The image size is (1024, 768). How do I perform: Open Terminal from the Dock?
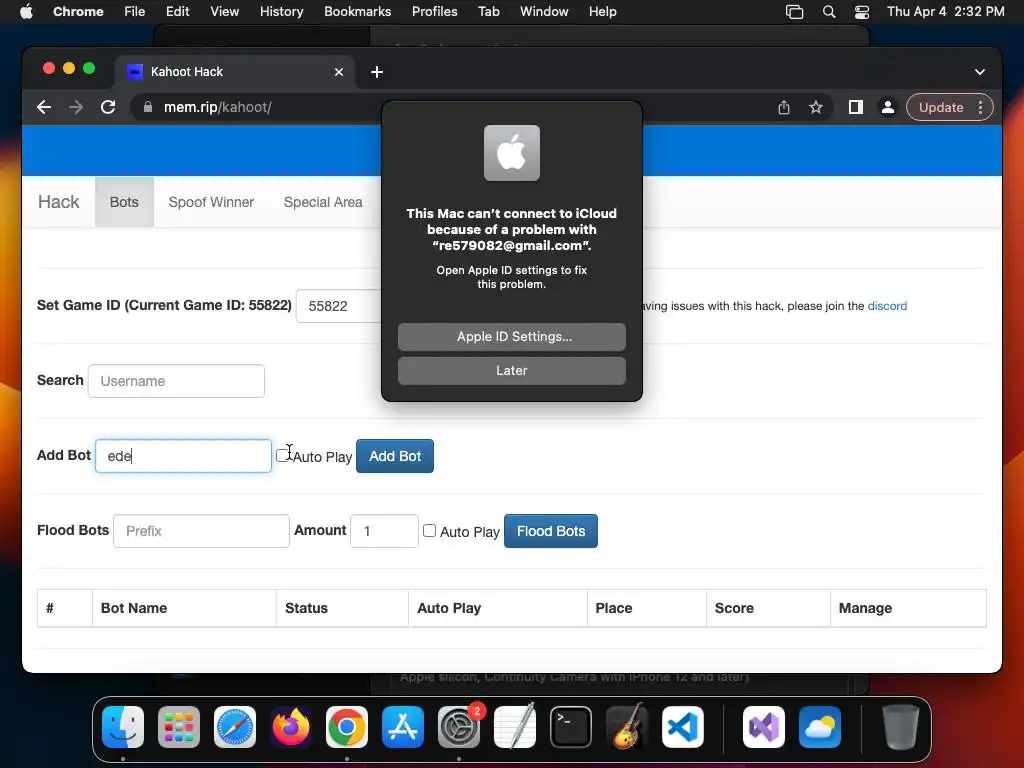pyautogui.click(x=571, y=727)
